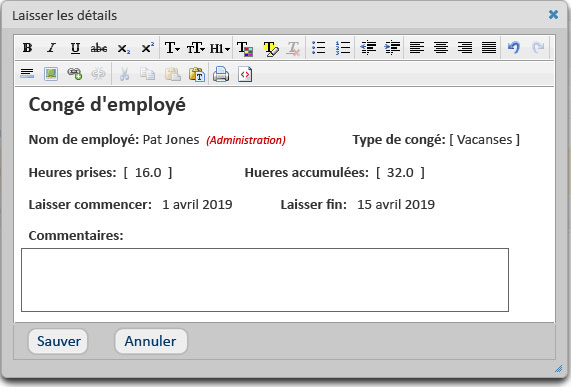572x390 pixels.
Task: View the HTML source code
Action: tap(245, 74)
